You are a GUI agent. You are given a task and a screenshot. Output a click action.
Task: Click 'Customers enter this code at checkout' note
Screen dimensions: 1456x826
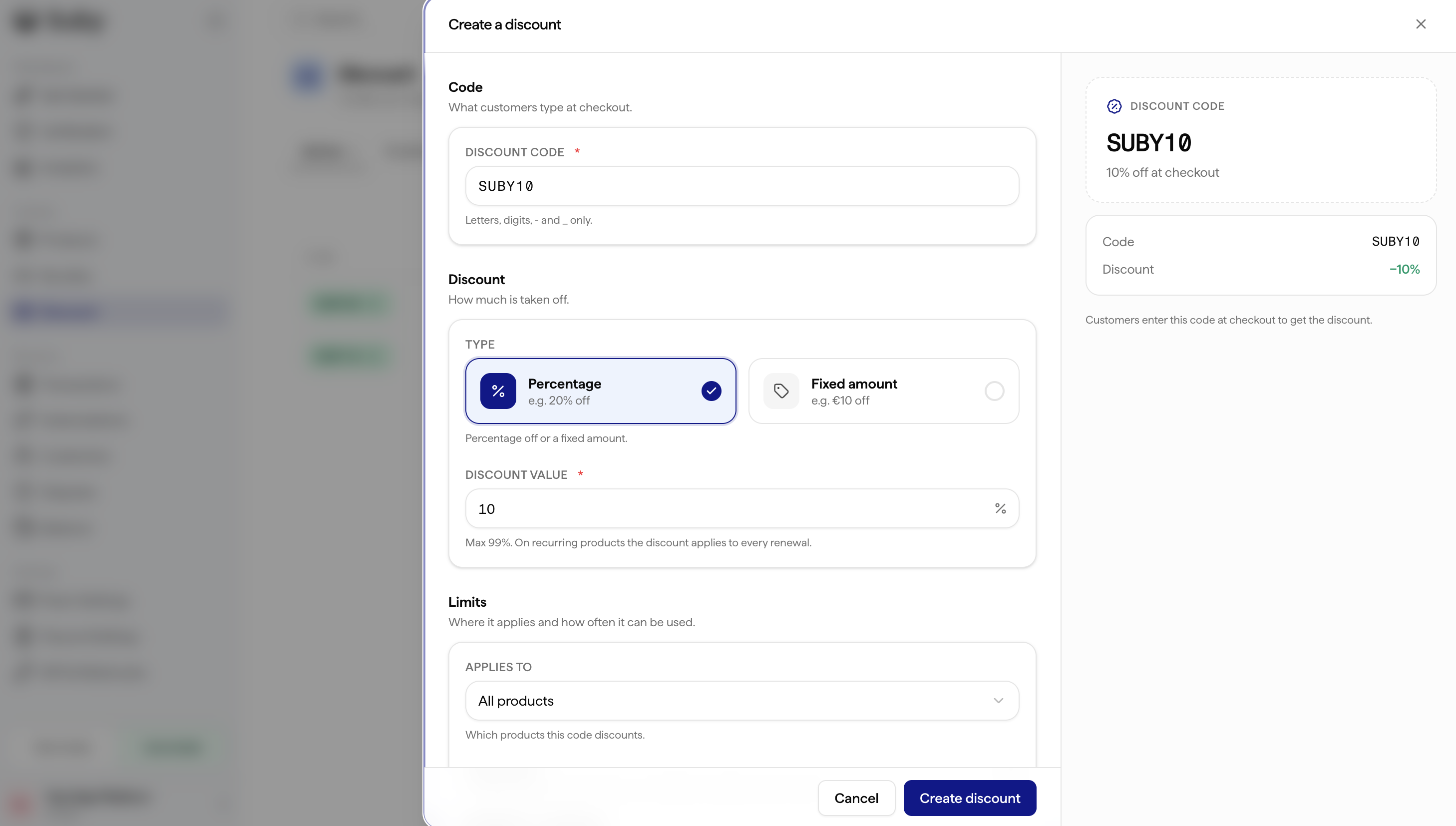coord(1228,320)
